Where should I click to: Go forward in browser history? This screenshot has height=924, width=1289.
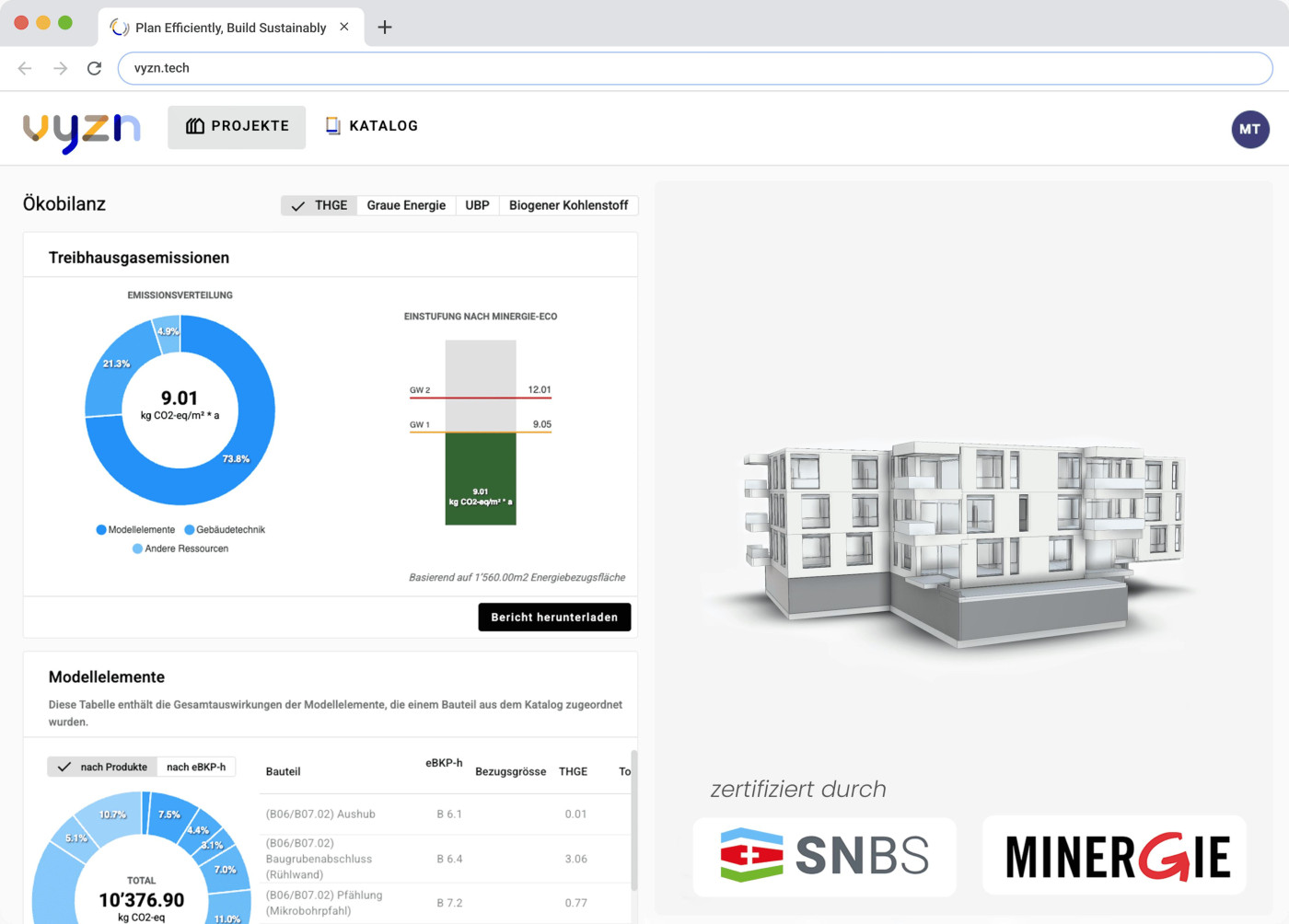pyautogui.click(x=60, y=68)
